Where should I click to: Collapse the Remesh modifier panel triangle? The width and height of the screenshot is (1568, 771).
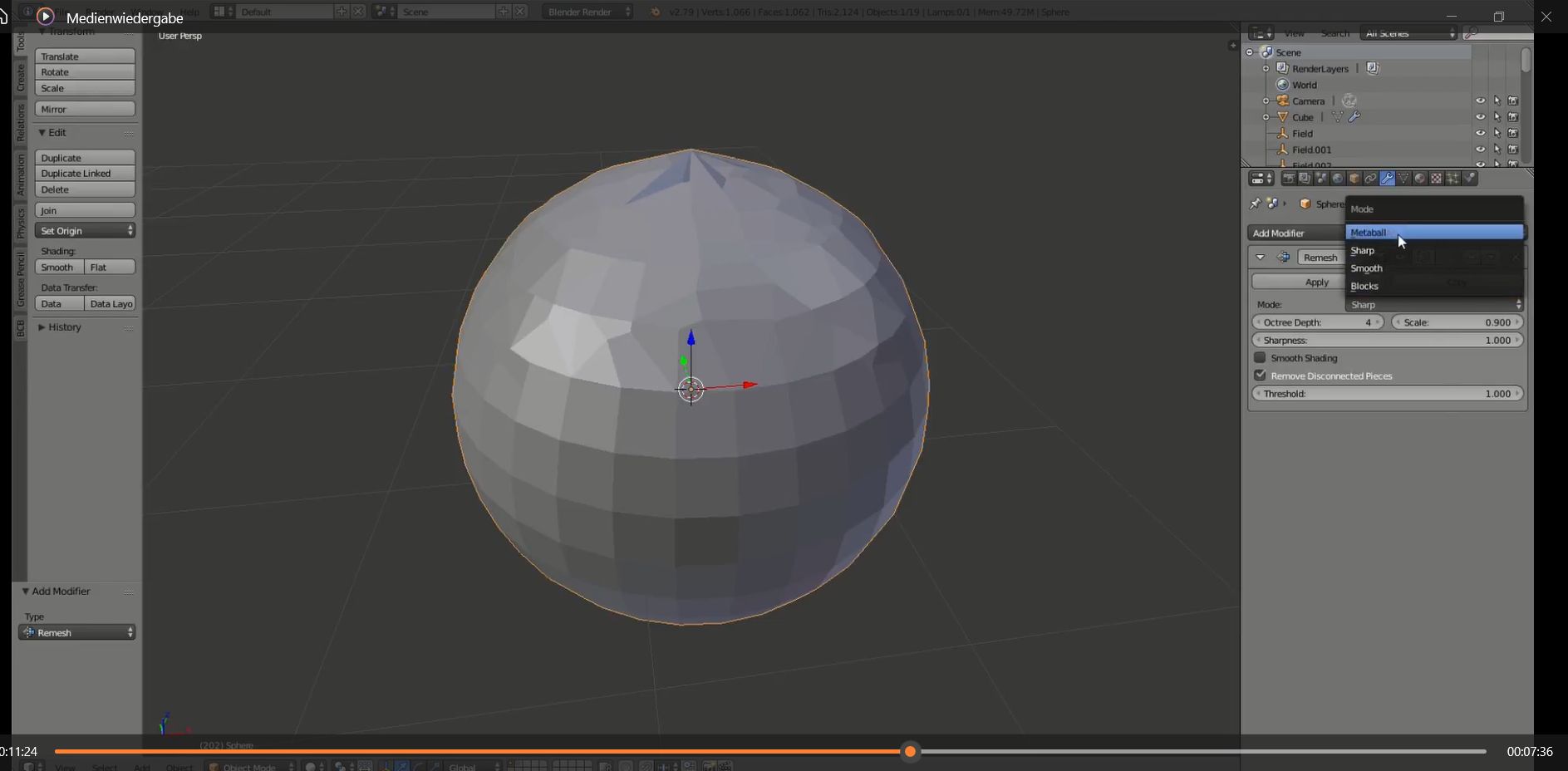point(1261,258)
